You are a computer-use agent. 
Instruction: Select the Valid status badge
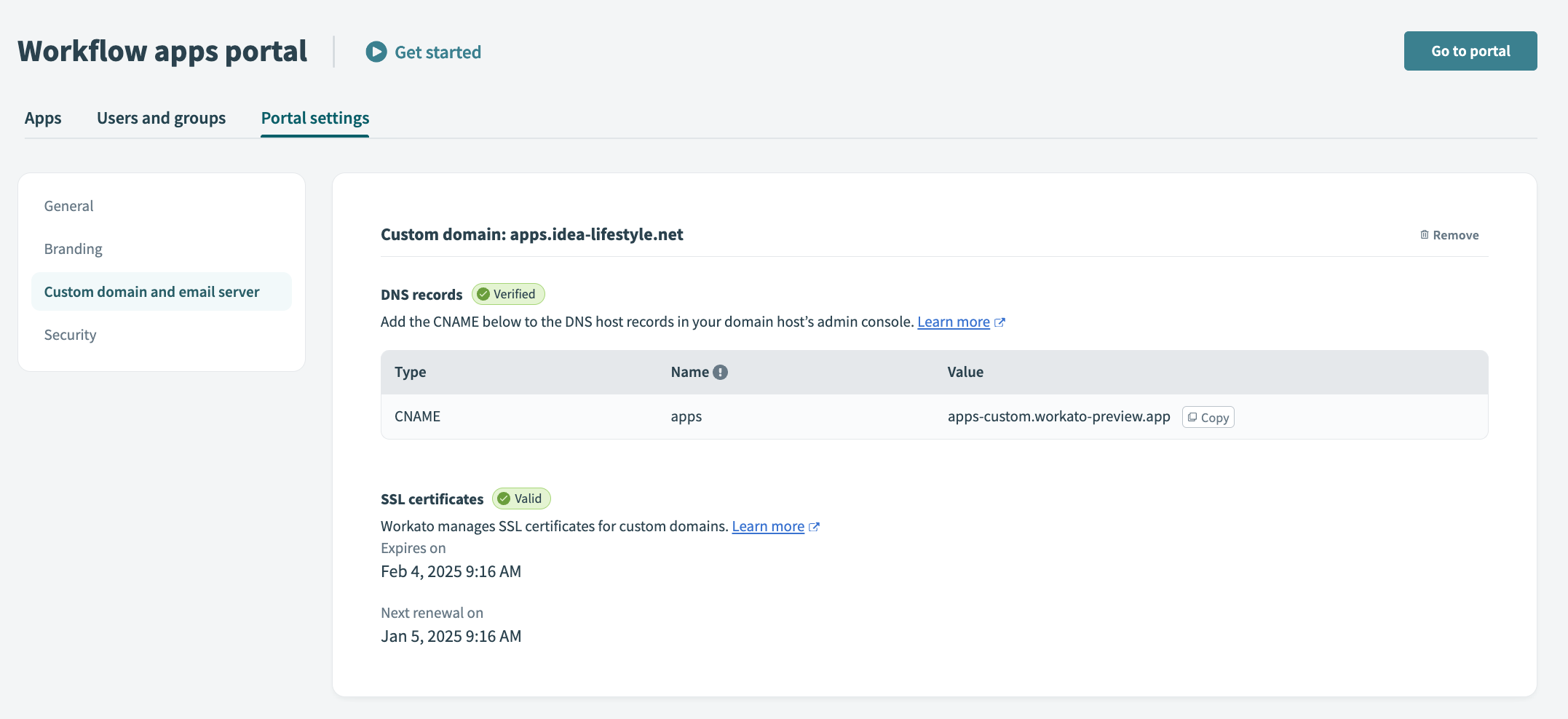point(521,498)
